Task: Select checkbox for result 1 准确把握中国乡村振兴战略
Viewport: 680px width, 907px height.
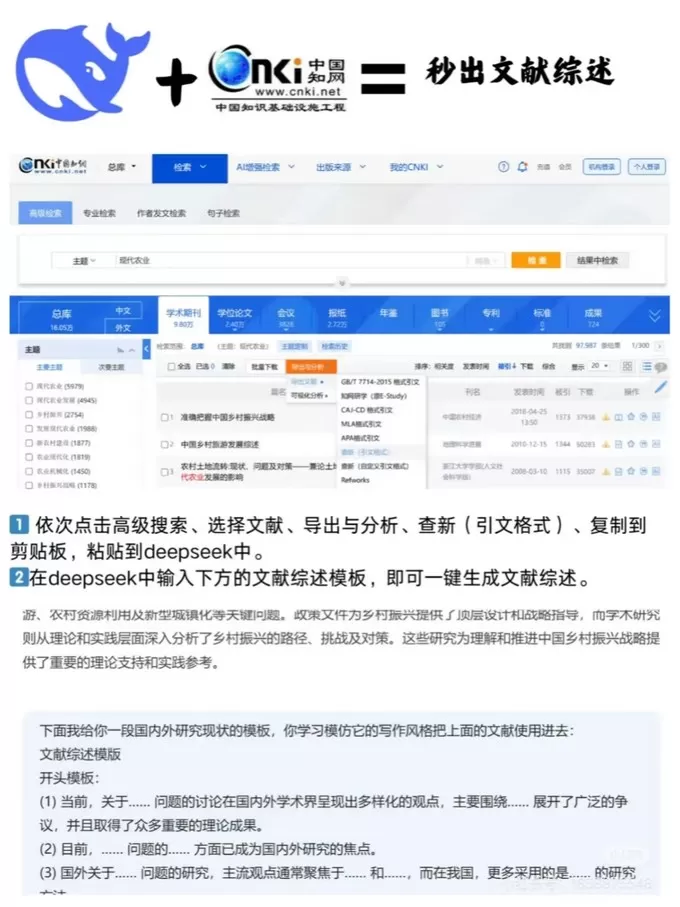Action: [164, 417]
